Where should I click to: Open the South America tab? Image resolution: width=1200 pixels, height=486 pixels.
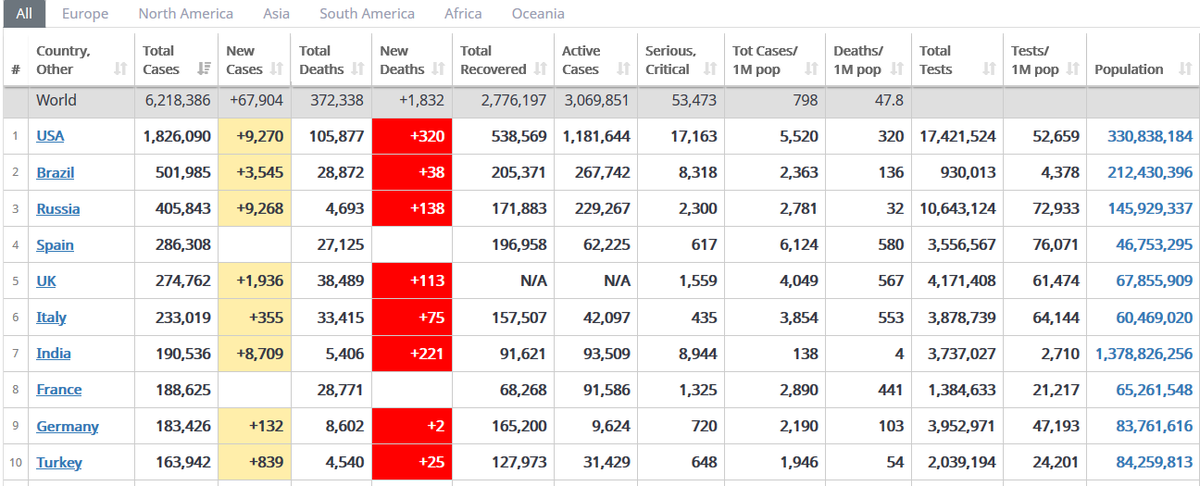[367, 14]
